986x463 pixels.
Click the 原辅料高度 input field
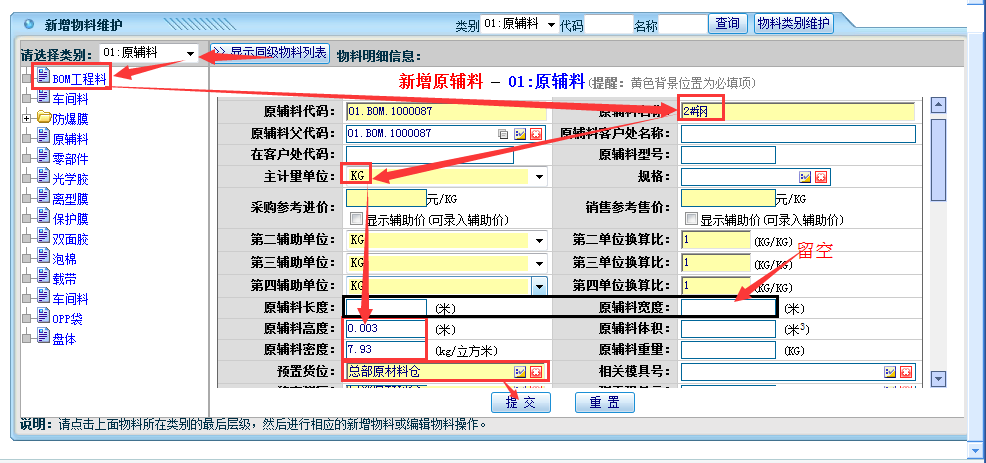386,328
